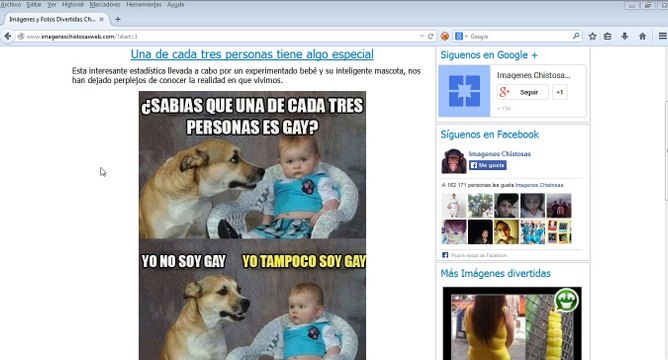The image size is (668, 360).
Task: Click the Seguir Google+ button
Action: coord(523,92)
